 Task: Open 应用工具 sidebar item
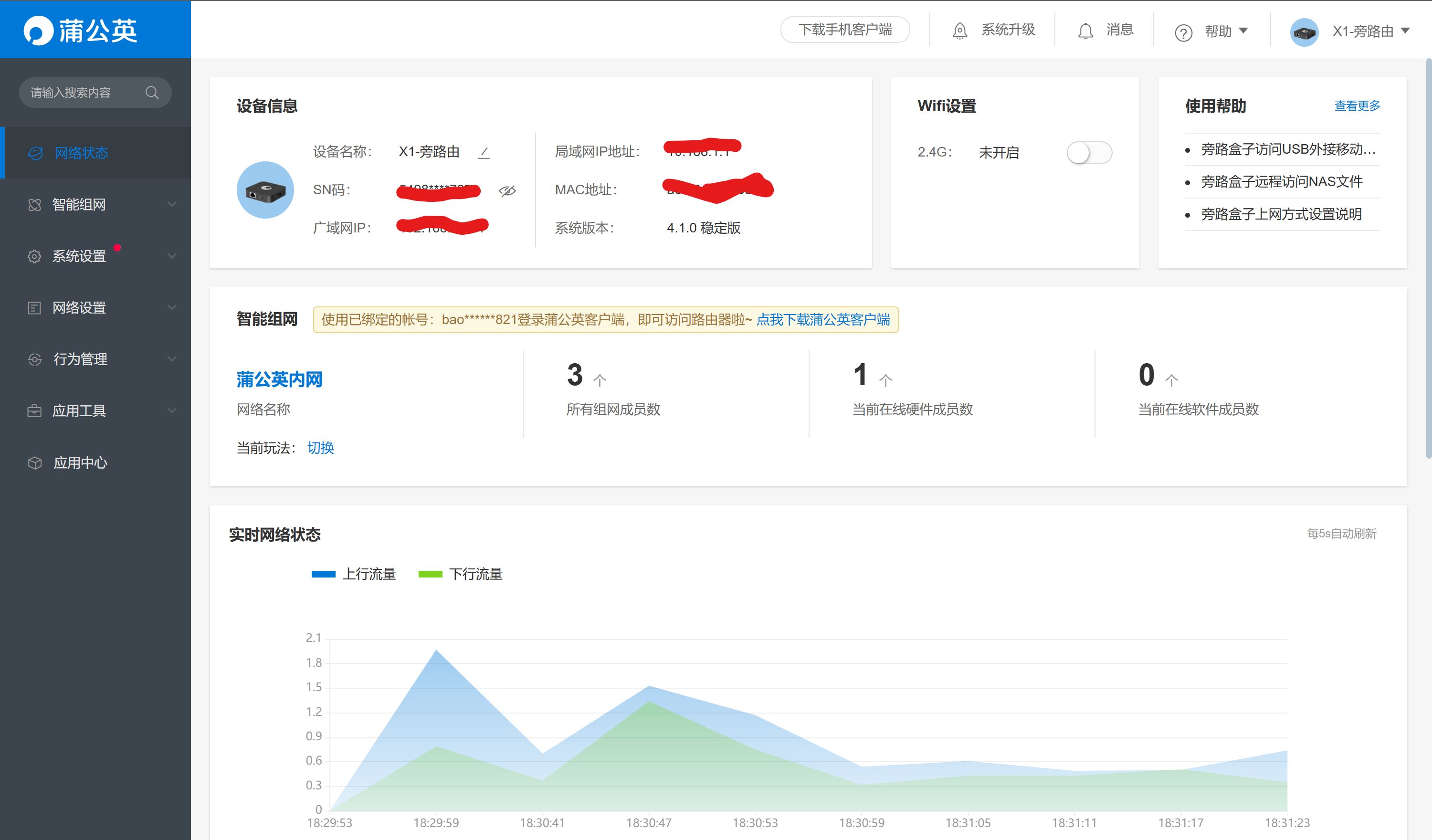pos(95,411)
